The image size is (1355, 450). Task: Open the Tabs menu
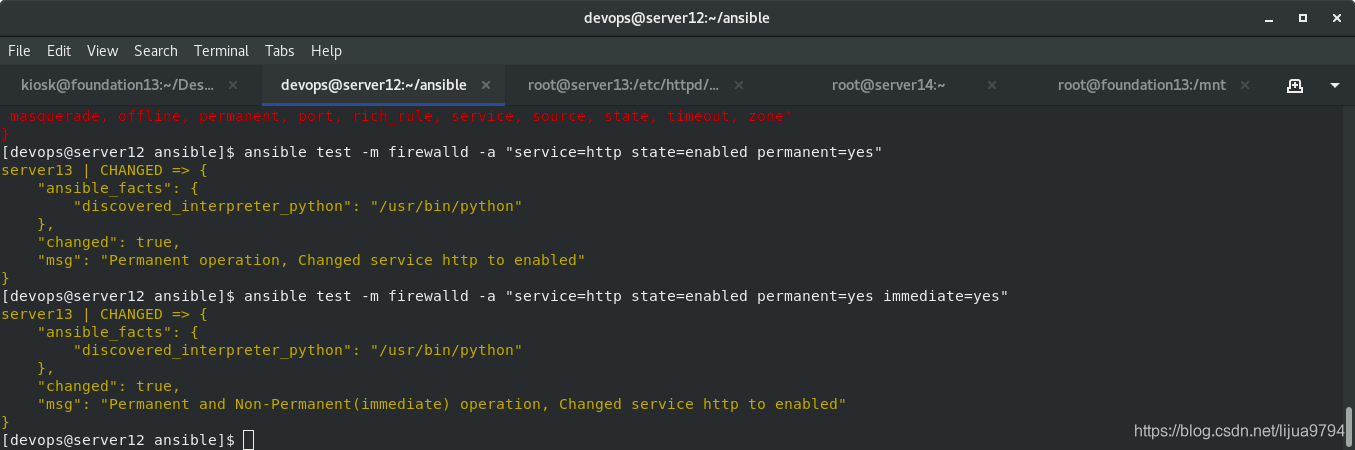click(x=280, y=50)
